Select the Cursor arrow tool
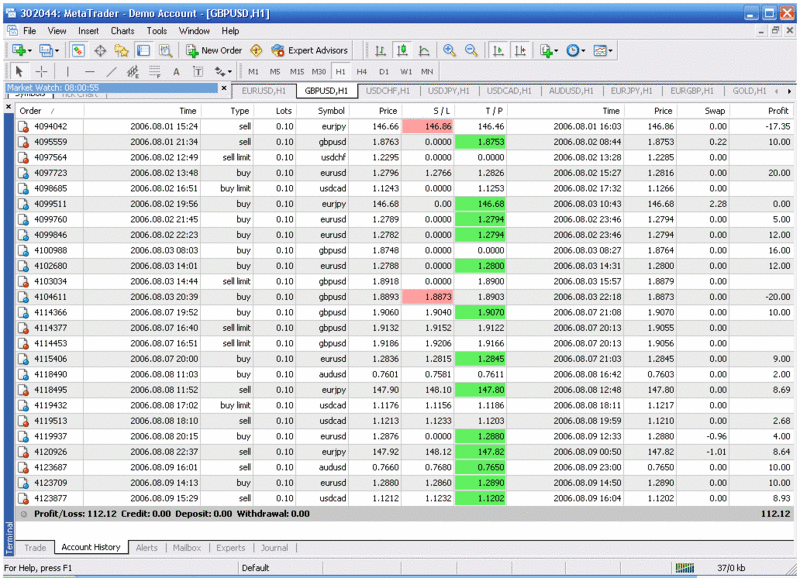Viewport: 800px width, 578px height. [19, 71]
